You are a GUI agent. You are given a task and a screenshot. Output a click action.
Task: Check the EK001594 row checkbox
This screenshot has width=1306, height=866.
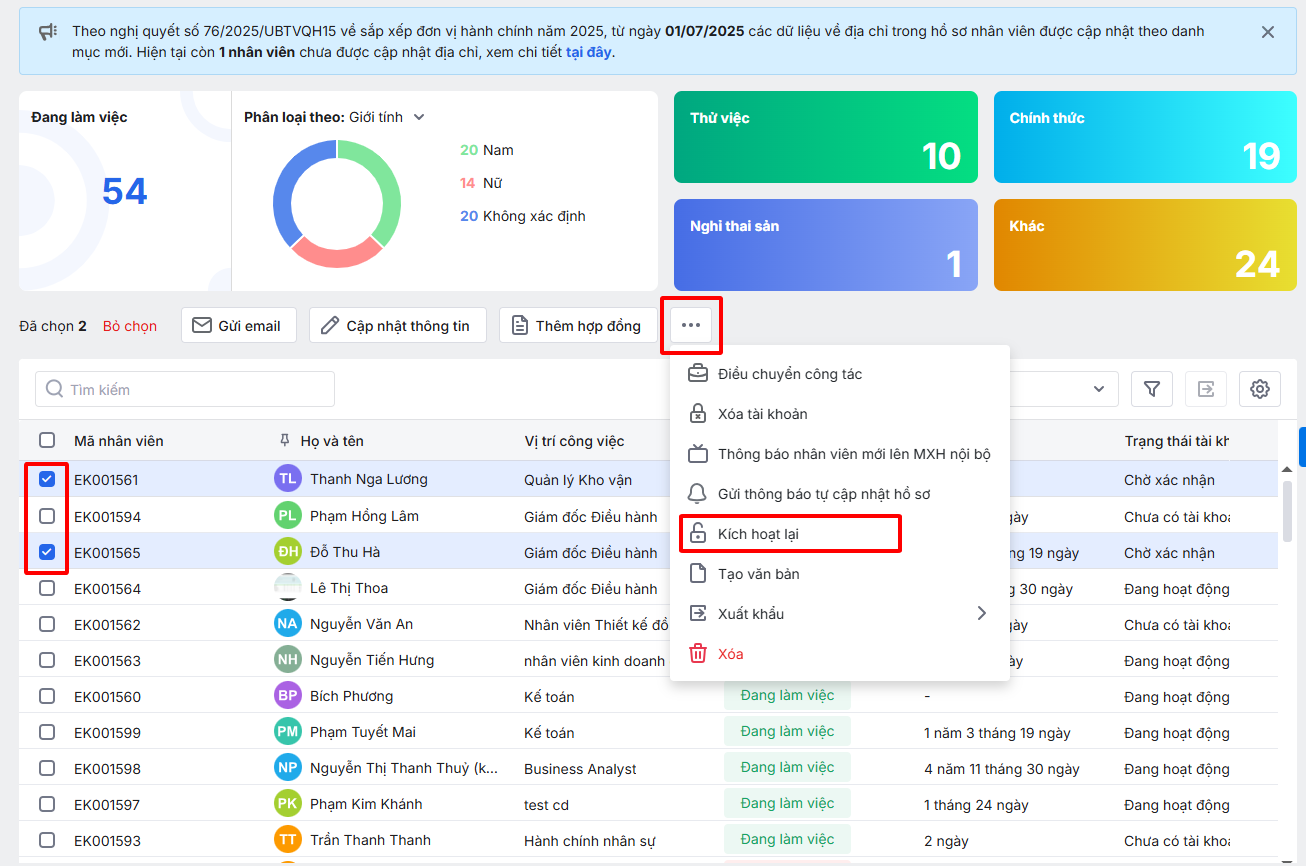[x=47, y=516]
